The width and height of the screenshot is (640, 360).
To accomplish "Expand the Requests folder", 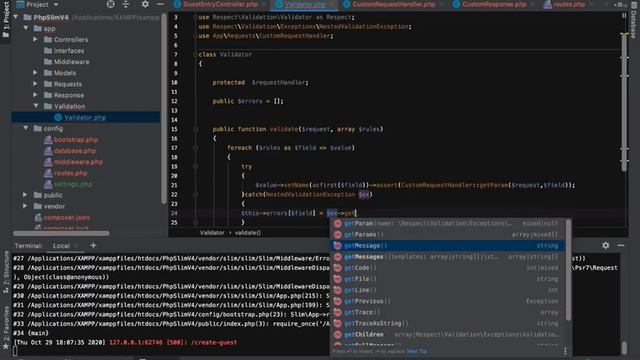I will click(36, 84).
